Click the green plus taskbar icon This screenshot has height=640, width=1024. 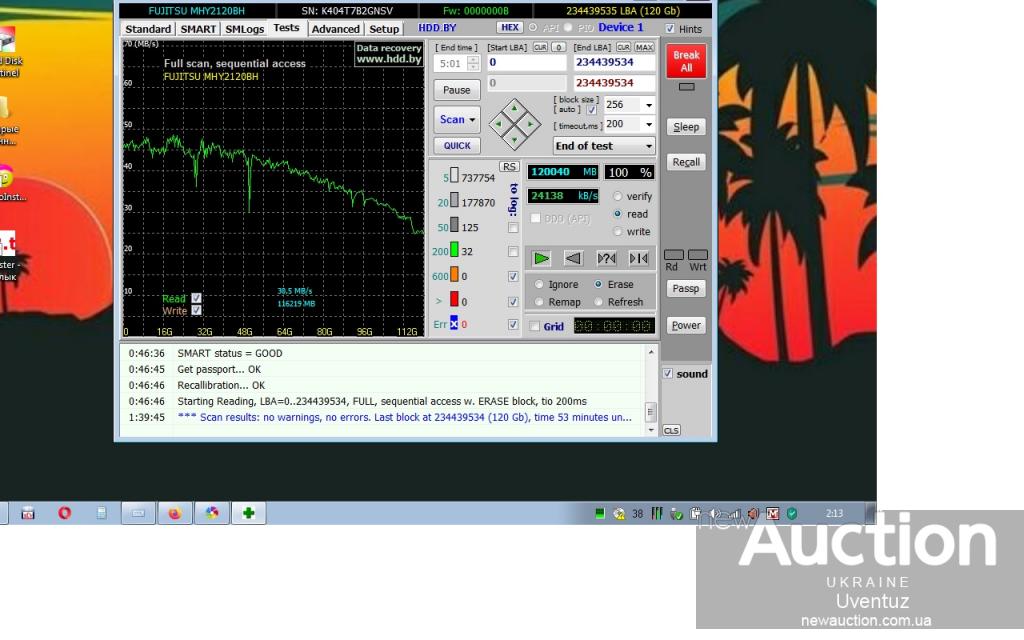pyautogui.click(x=248, y=513)
